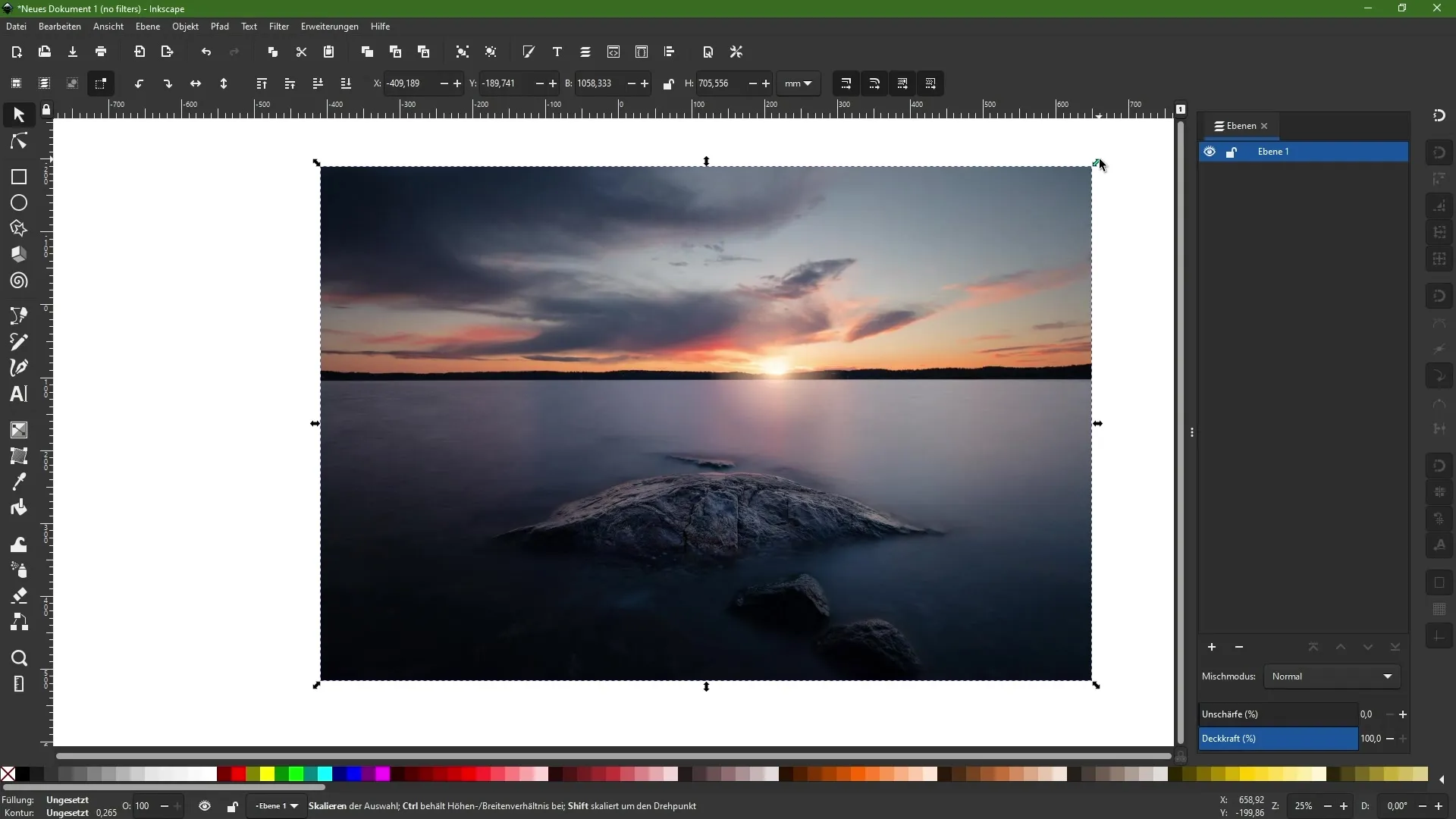
Task: Select the Gradient tool
Action: click(18, 430)
